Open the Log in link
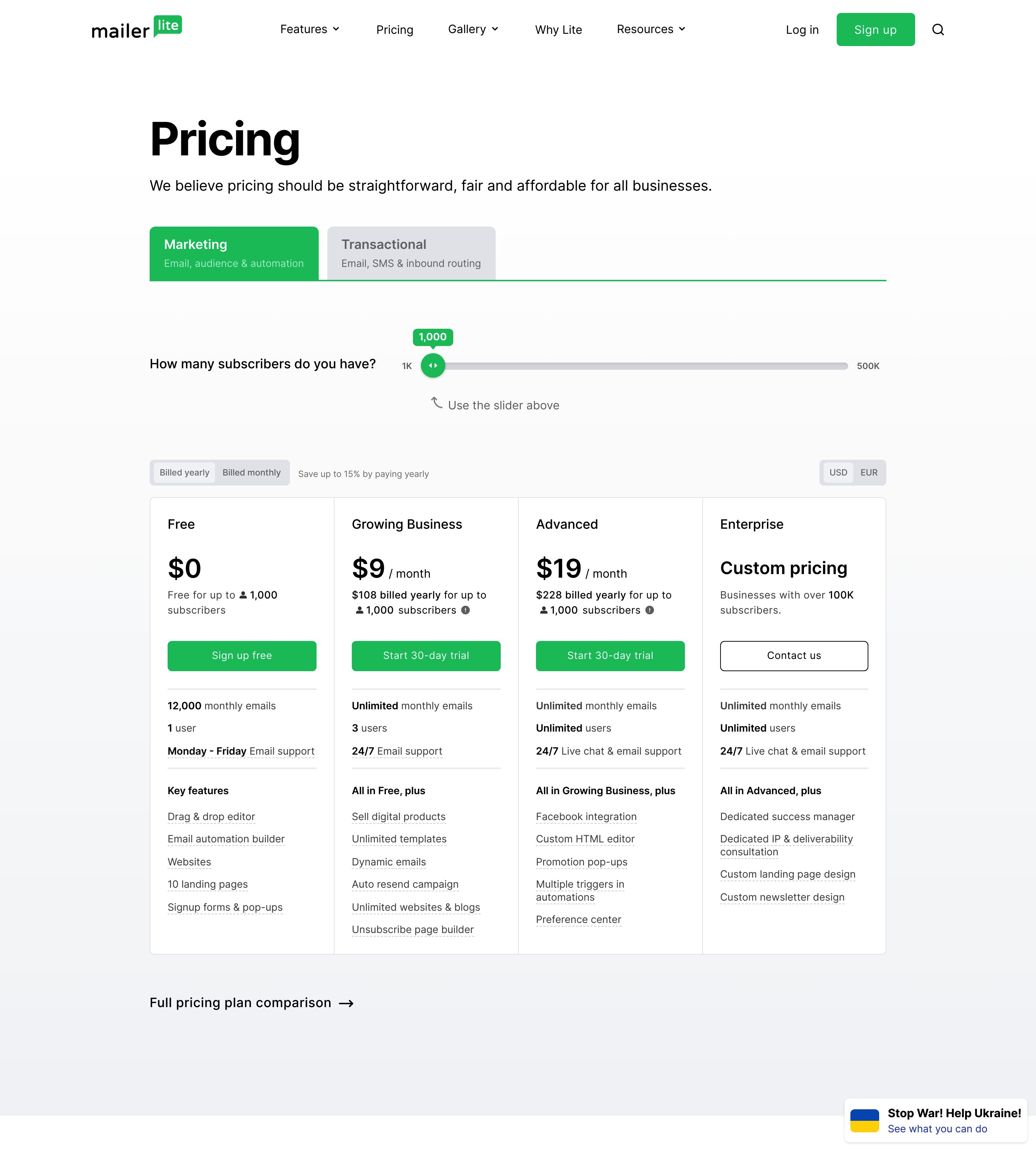 pos(802,29)
